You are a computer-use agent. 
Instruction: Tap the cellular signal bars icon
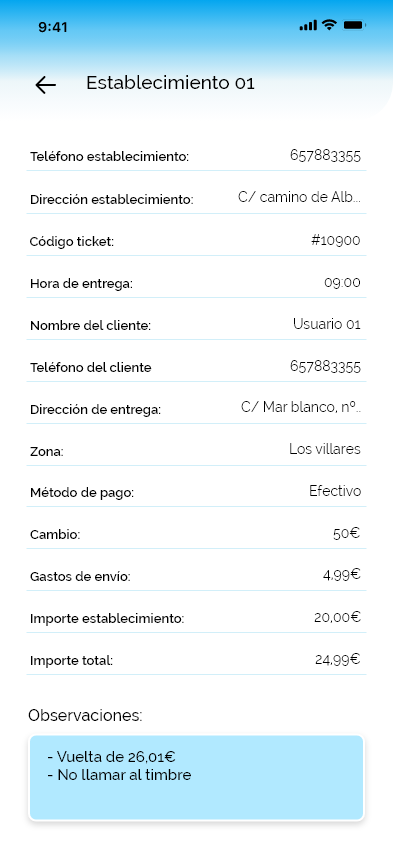click(x=308, y=26)
